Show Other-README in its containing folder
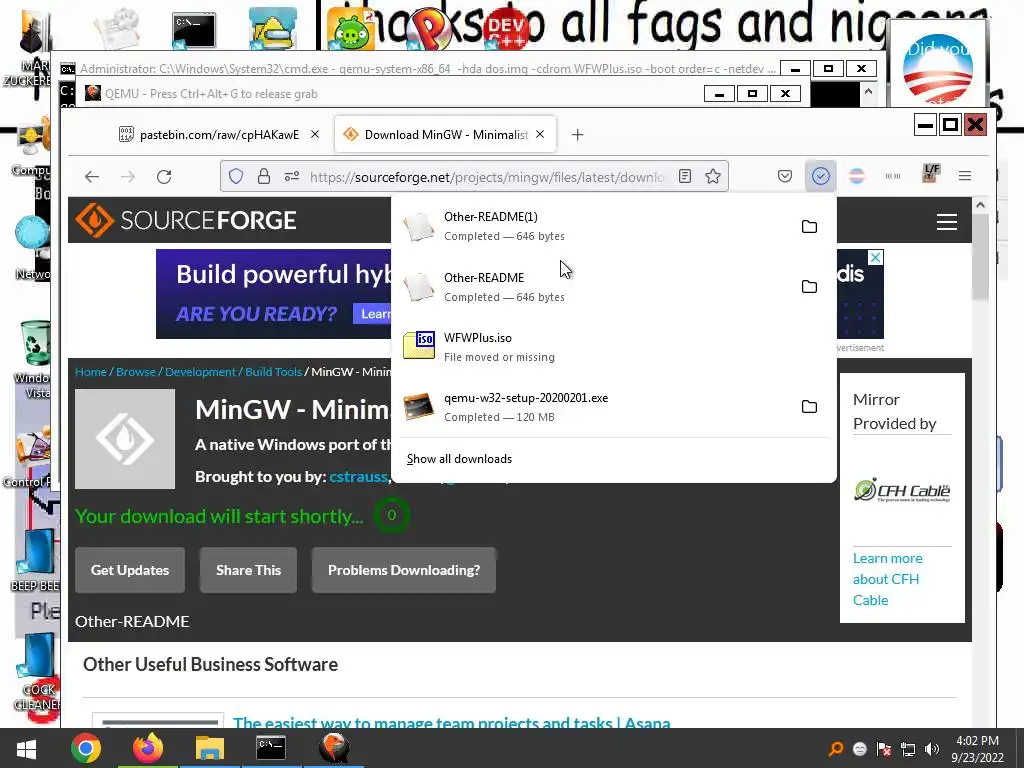The image size is (1024, 768). coord(809,287)
